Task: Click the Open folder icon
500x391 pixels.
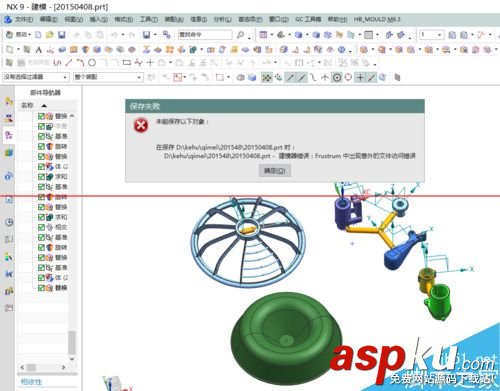Action: (50, 35)
